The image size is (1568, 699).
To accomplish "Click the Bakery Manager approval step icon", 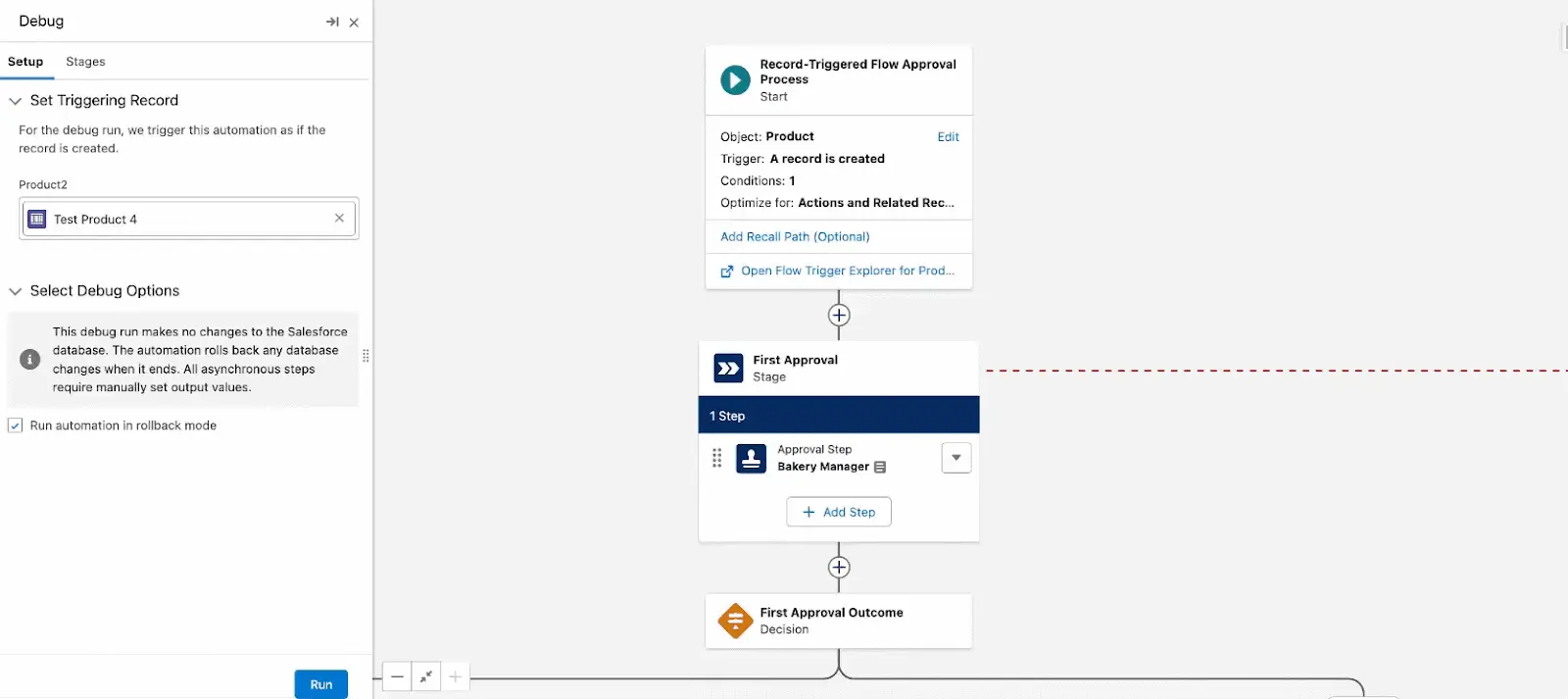I will click(x=751, y=459).
